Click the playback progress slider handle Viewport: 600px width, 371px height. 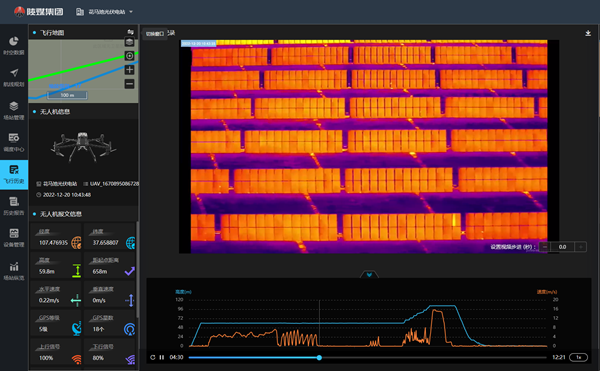pos(319,358)
